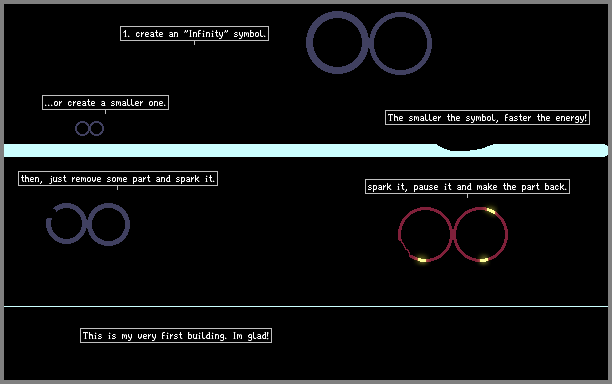Viewport: 612px width, 384px height.
Task: Click yellow spark at bottom of right red loop
Action: tap(483, 260)
